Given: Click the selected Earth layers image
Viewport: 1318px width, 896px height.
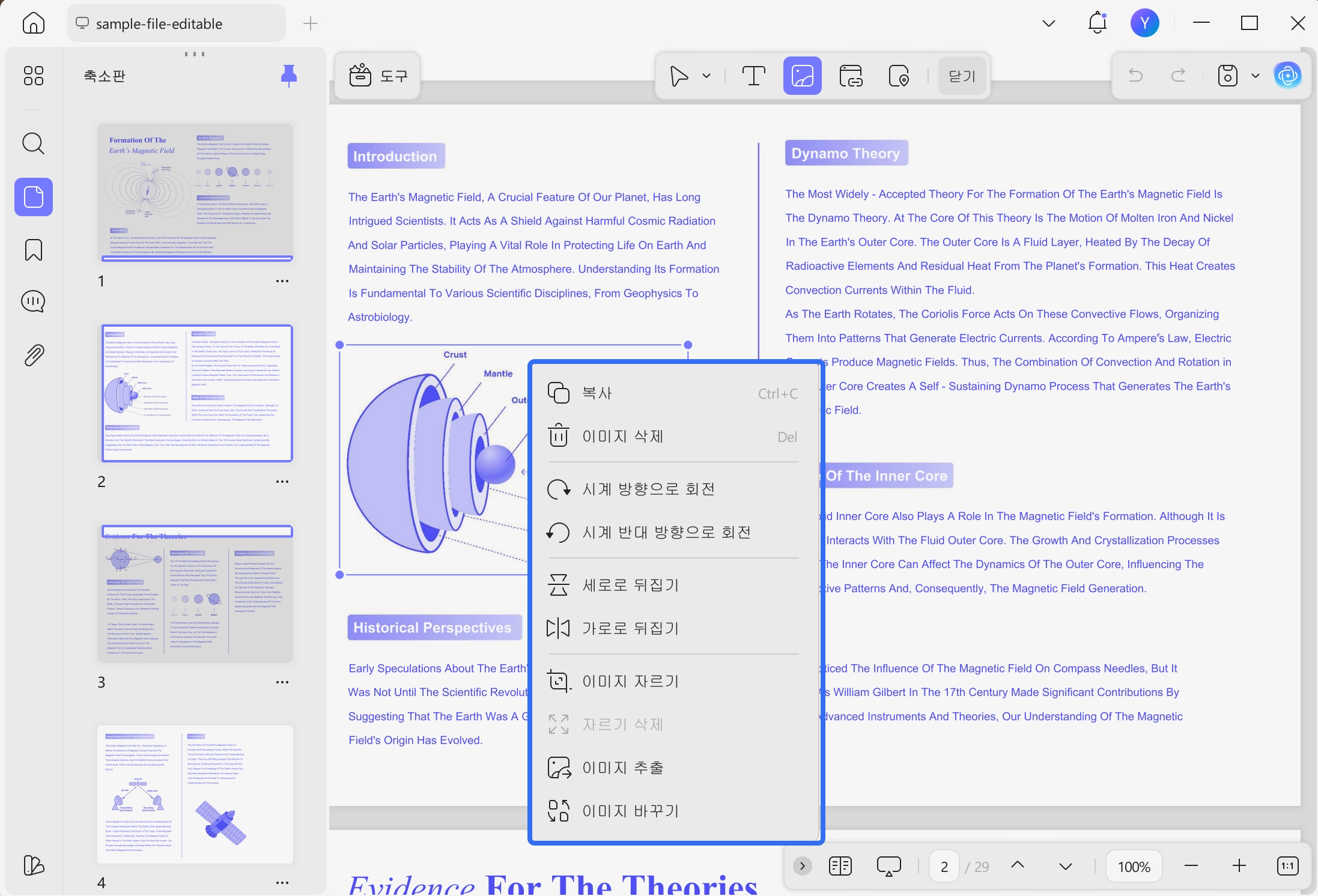Looking at the screenshot, I should 434,459.
